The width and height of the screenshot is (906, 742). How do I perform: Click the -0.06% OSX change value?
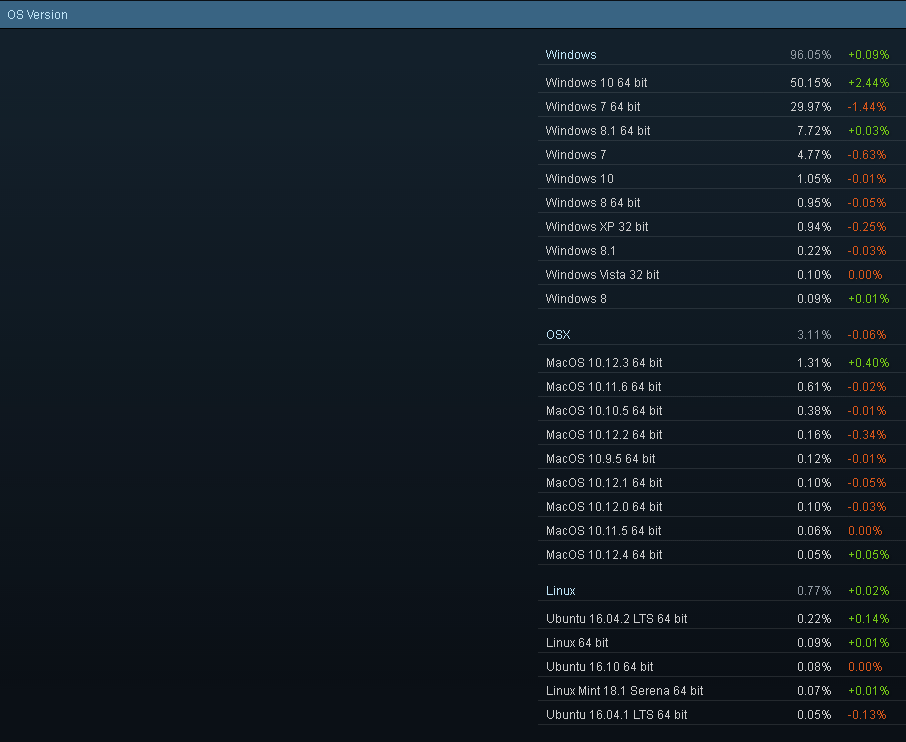(x=867, y=335)
